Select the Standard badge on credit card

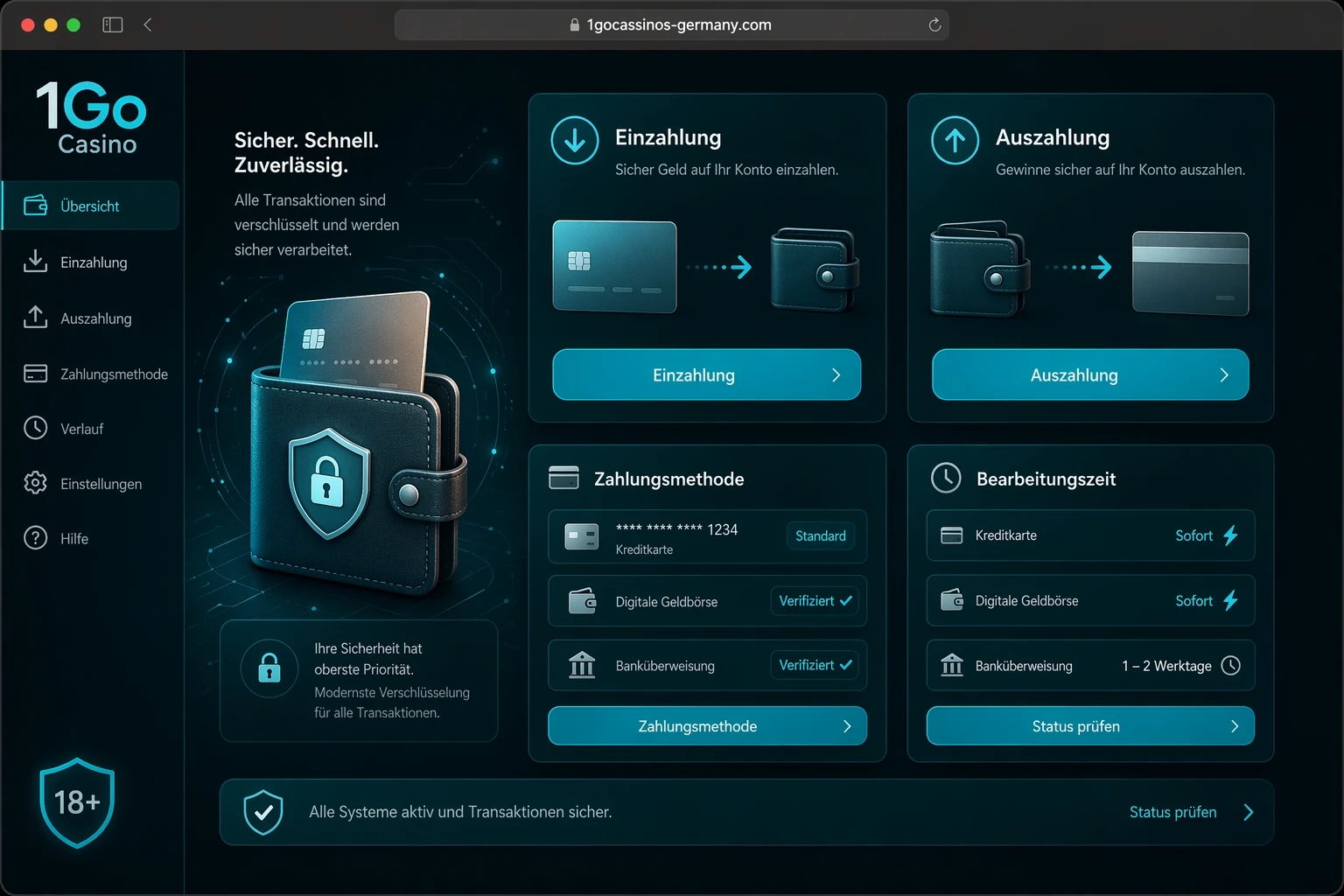tap(821, 535)
